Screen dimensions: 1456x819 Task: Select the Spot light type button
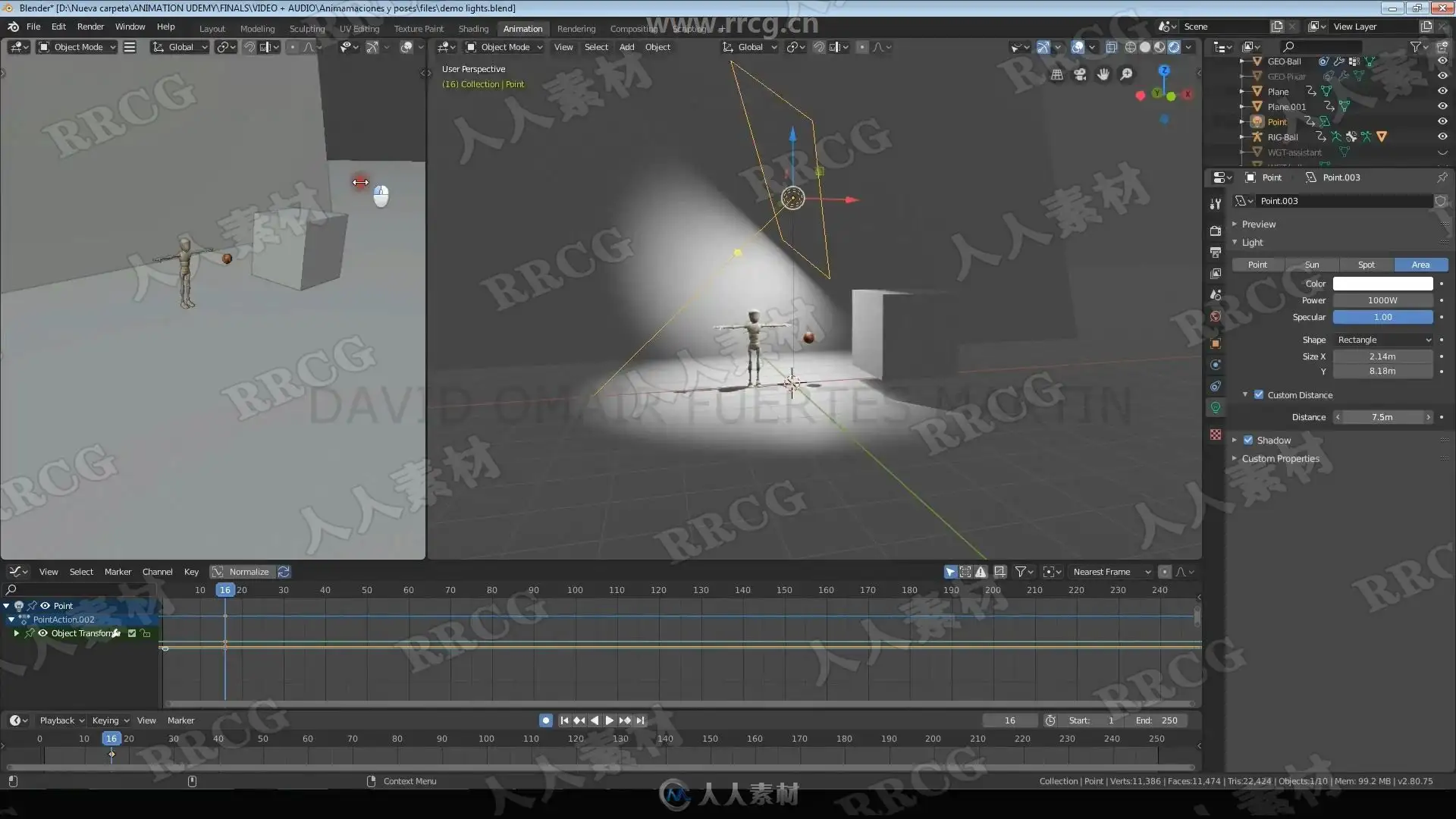click(x=1366, y=265)
